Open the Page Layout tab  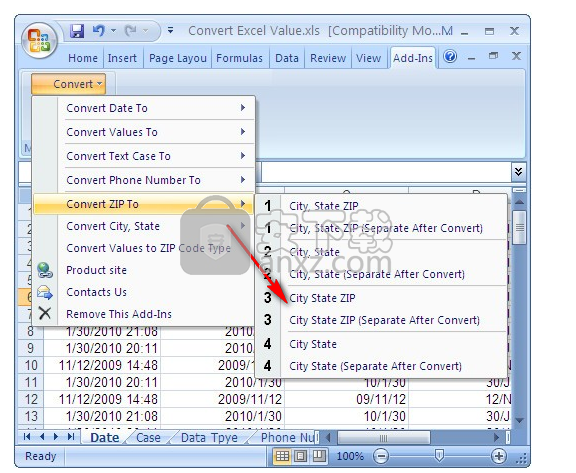pos(178,58)
